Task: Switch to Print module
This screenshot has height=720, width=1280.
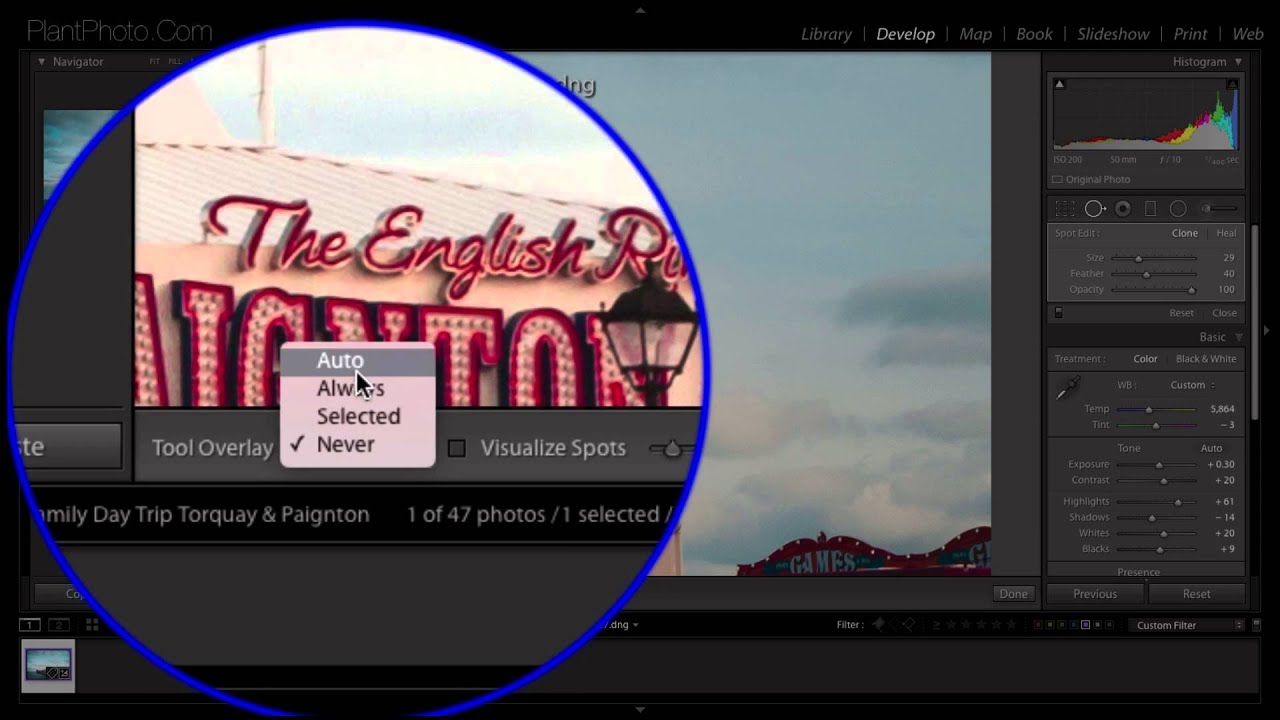Action: (x=1190, y=34)
